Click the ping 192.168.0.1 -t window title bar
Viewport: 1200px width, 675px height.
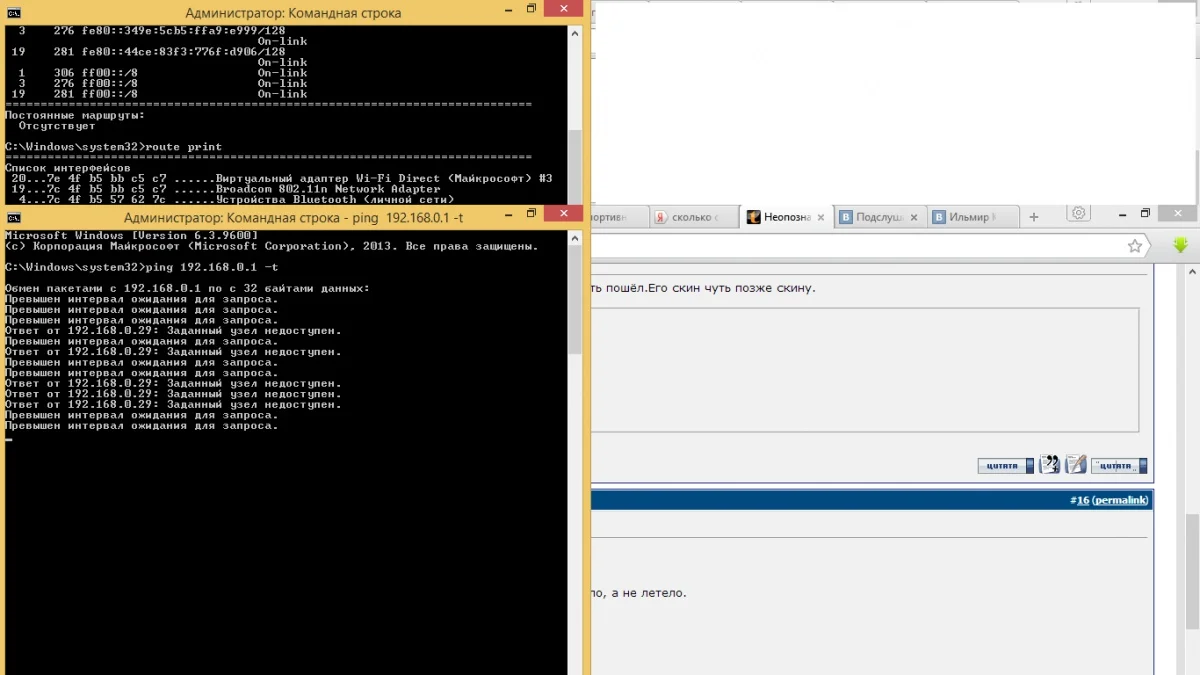293,217
